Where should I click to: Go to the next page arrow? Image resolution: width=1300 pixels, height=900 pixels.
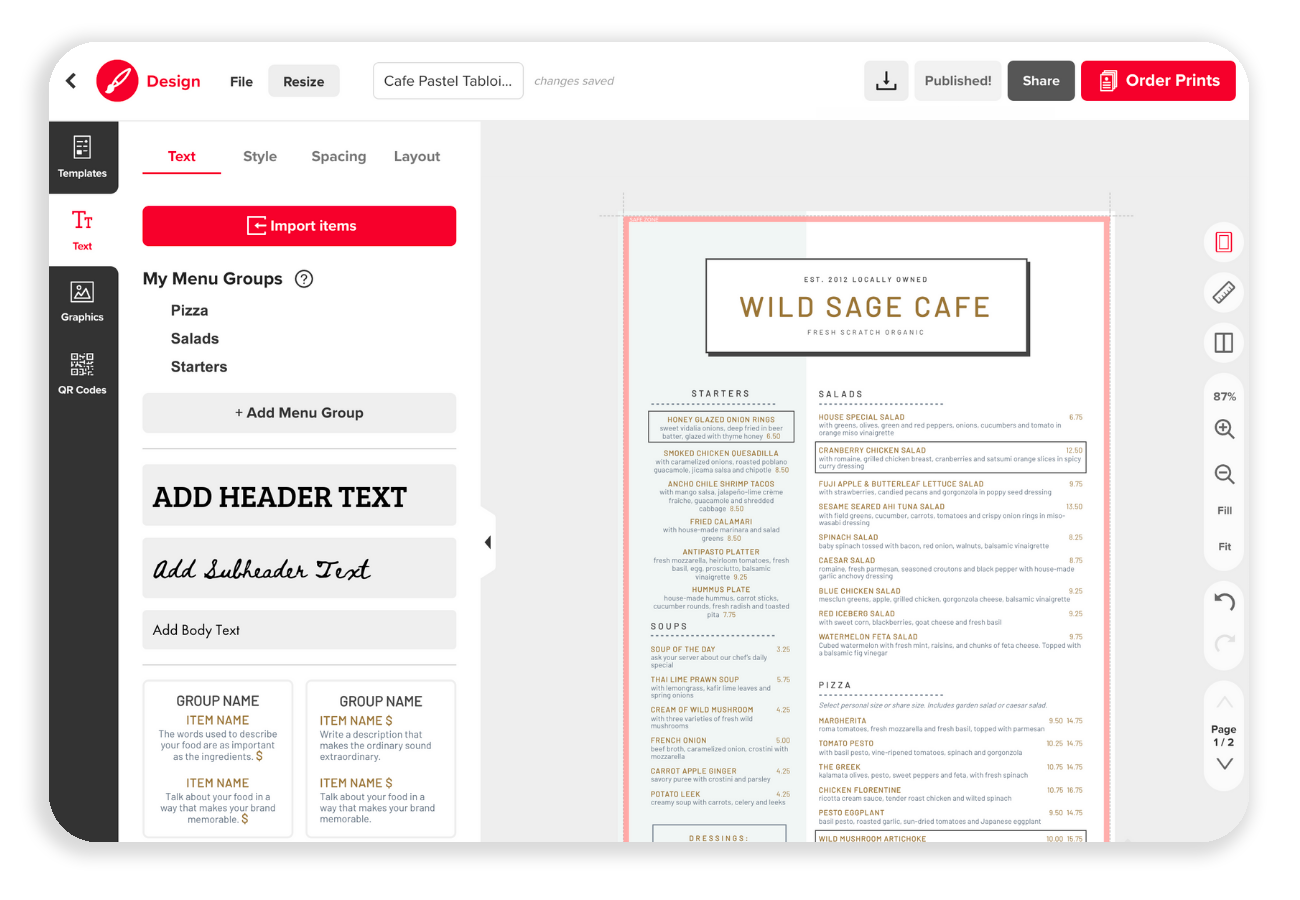1224,764
